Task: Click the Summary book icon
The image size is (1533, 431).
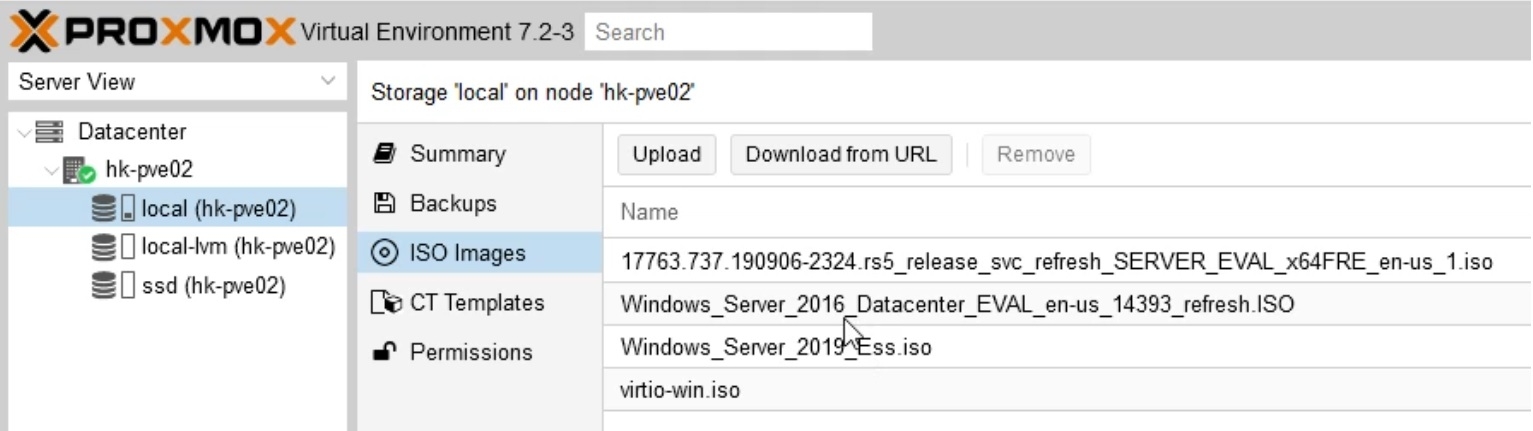Action: pos(384,154)
